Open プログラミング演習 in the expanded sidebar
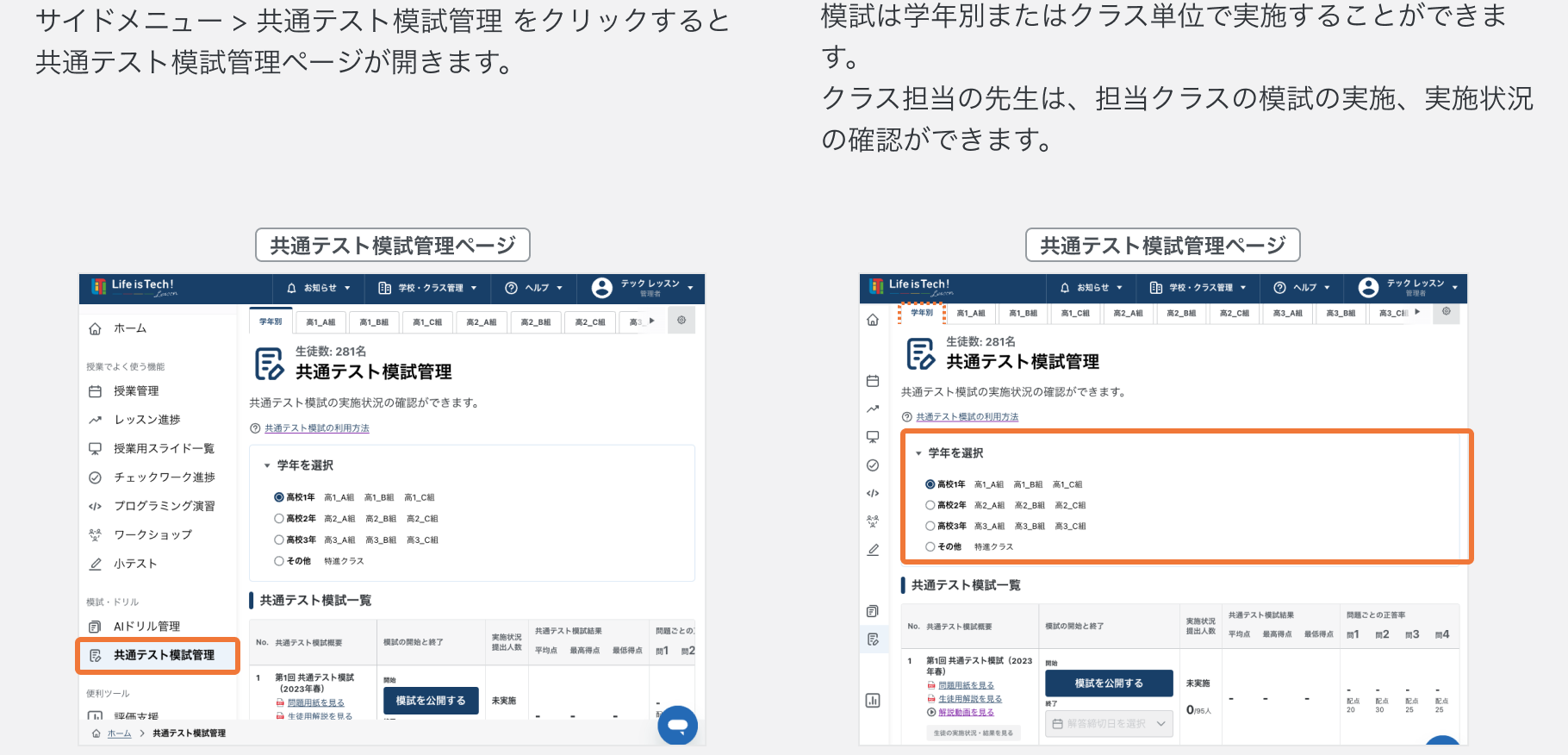The height and width of the screenshot is (755, 1568). (153, 506)
